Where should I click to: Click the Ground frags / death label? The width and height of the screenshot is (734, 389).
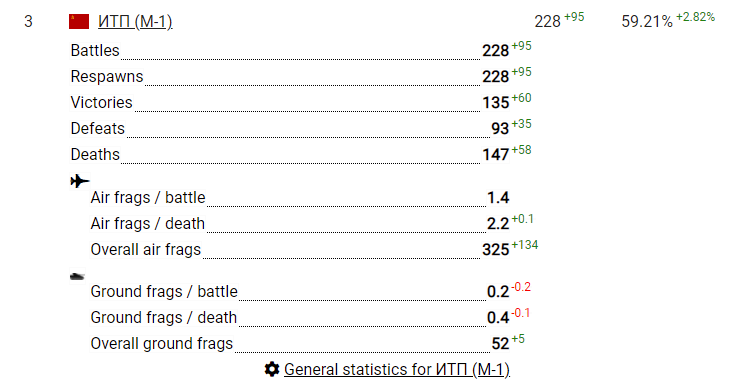164,317
